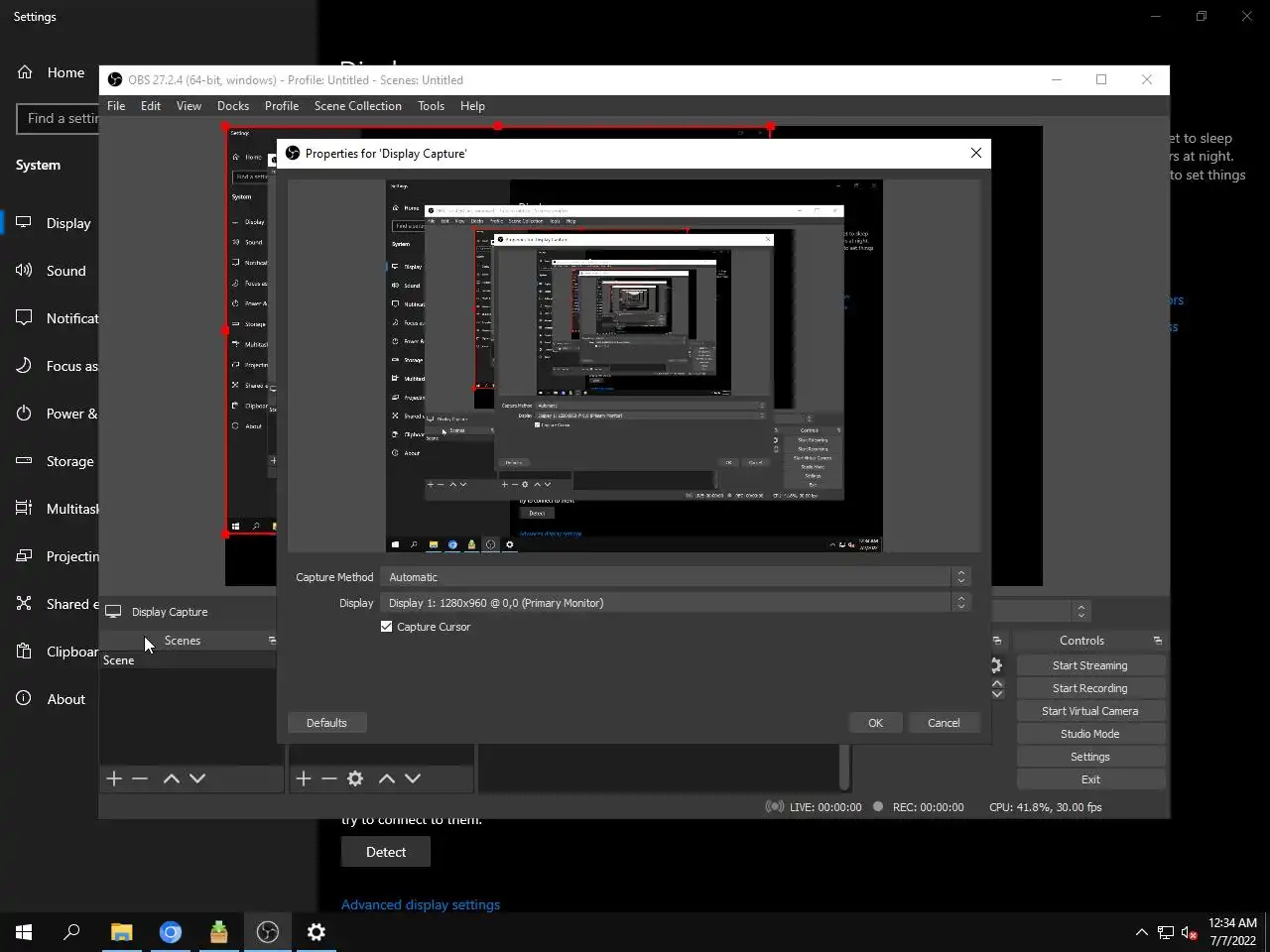Click the Controls dock float icon
1270x952 pixels.
pyautogui.click(x=1157, y=641)
